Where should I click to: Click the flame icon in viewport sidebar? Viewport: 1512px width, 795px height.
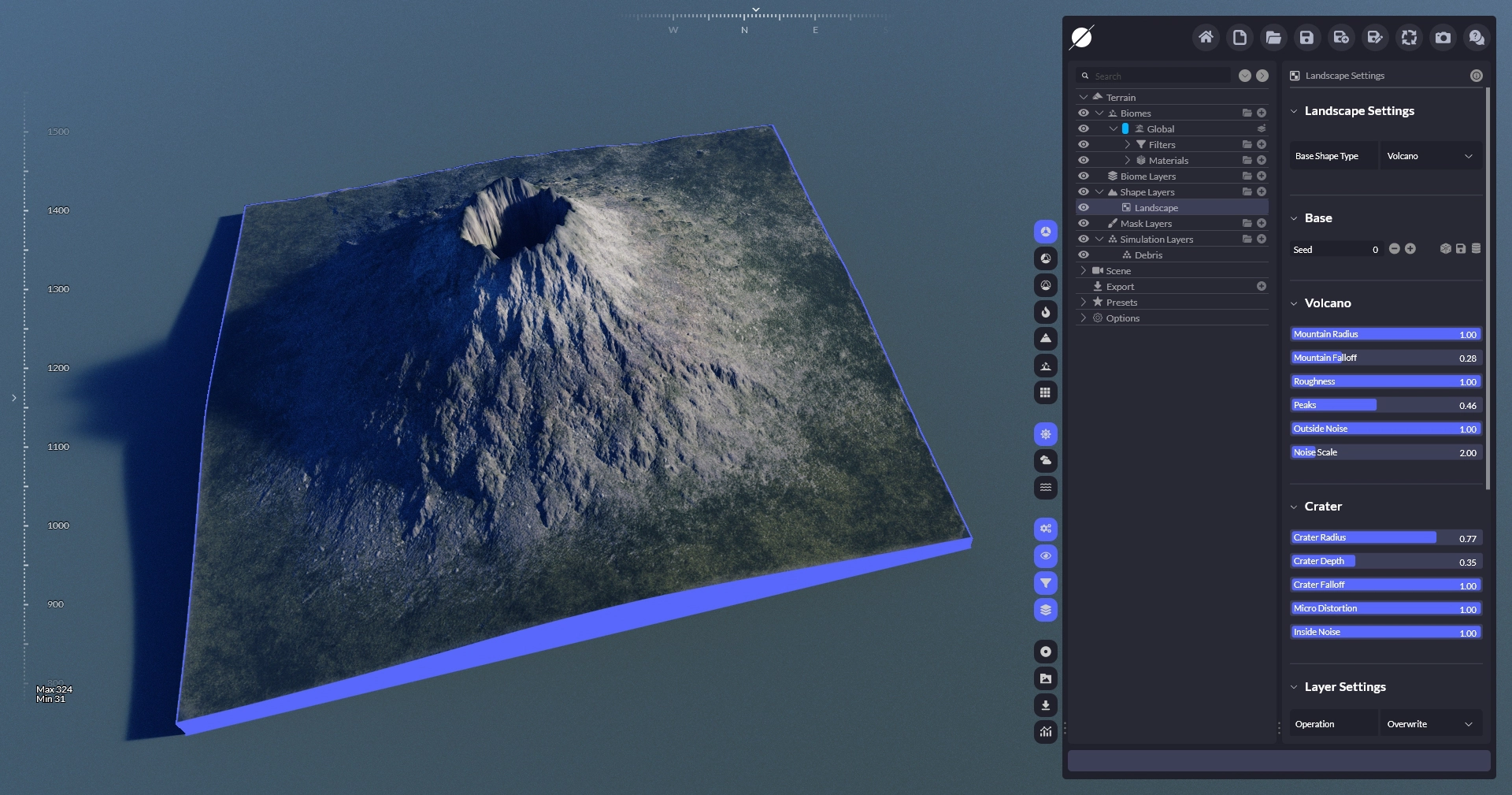1045,312
